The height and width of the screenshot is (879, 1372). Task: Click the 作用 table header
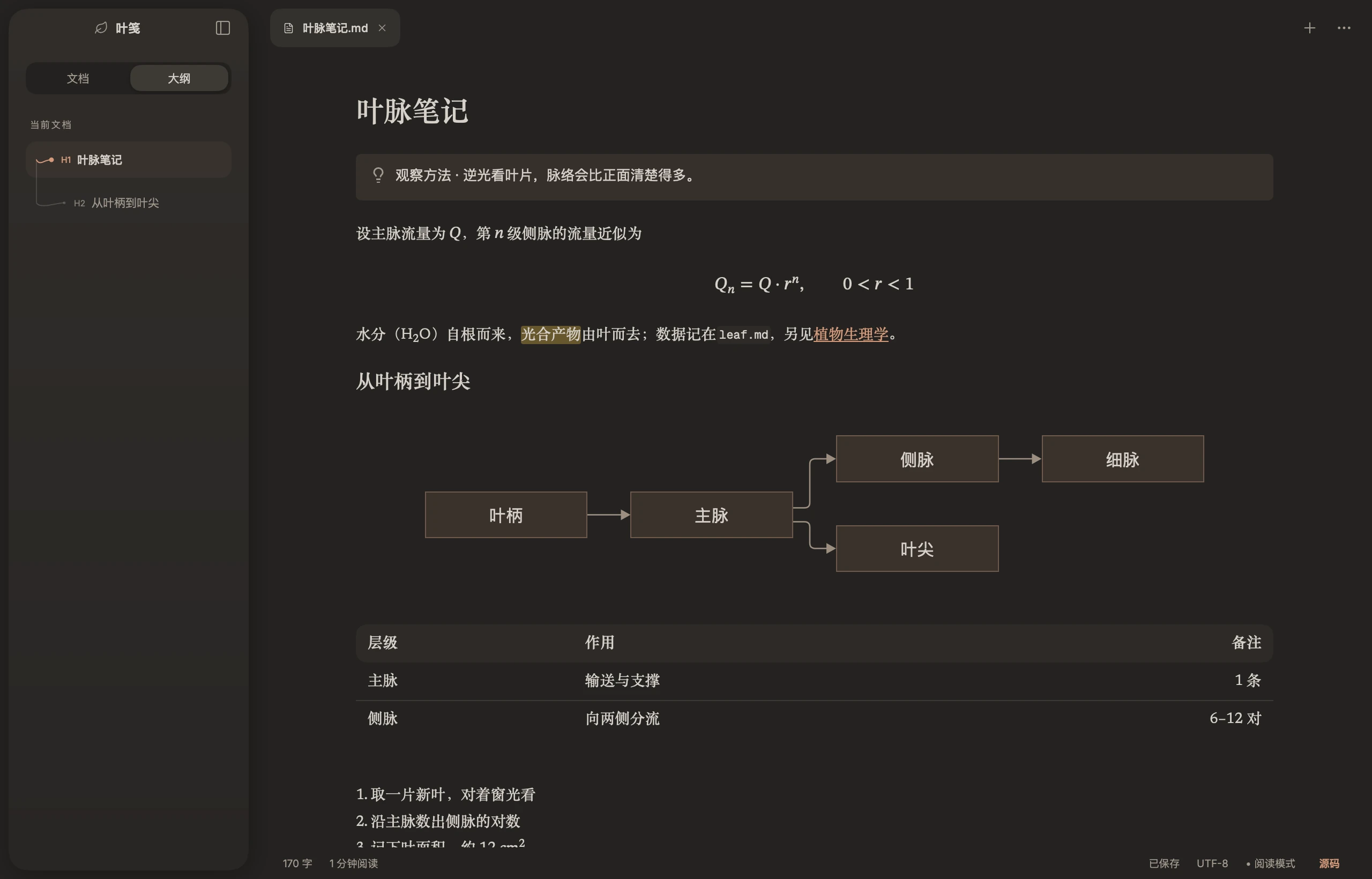[x=600, y=643]
